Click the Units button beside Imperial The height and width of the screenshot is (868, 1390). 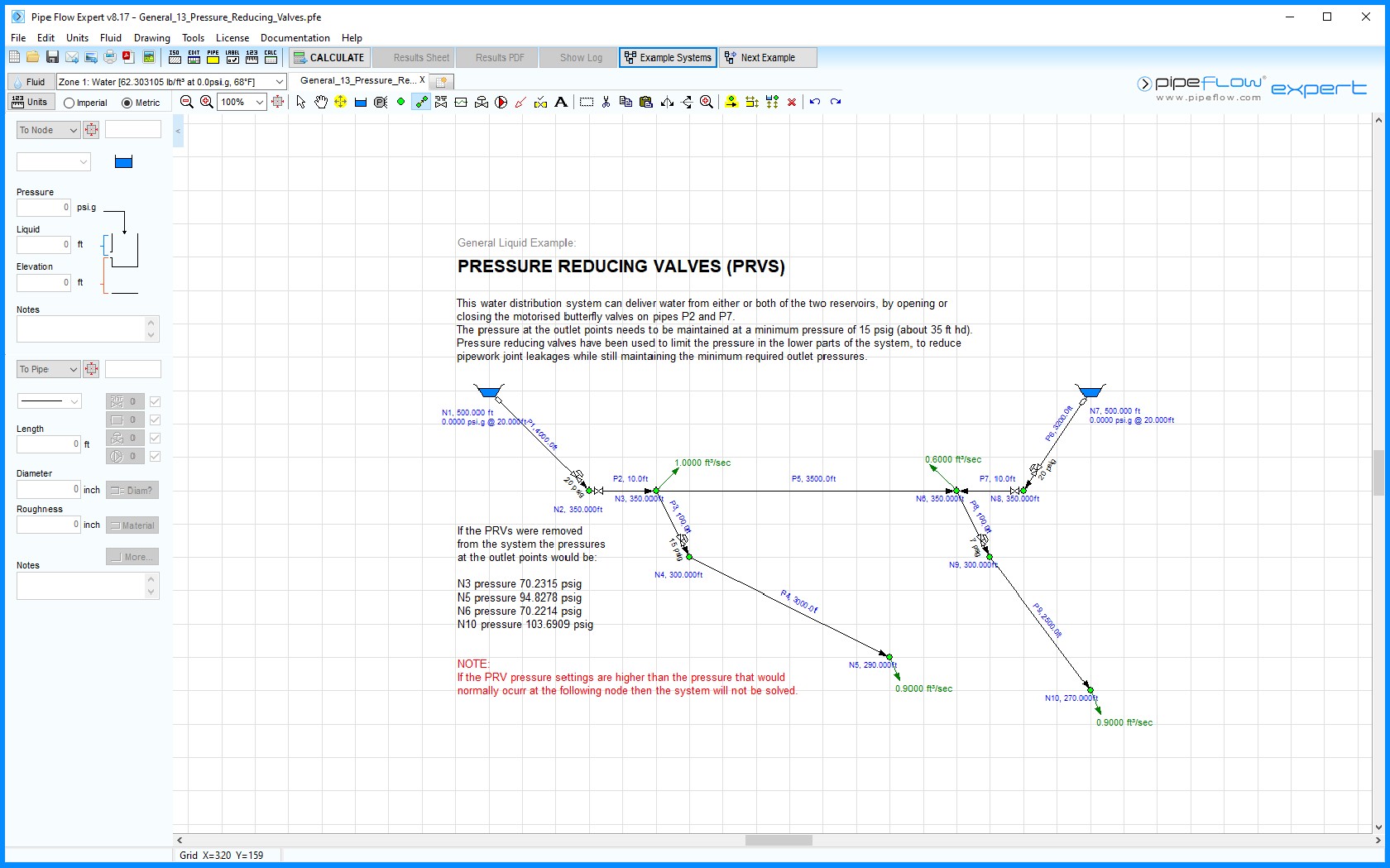[31, 102]
